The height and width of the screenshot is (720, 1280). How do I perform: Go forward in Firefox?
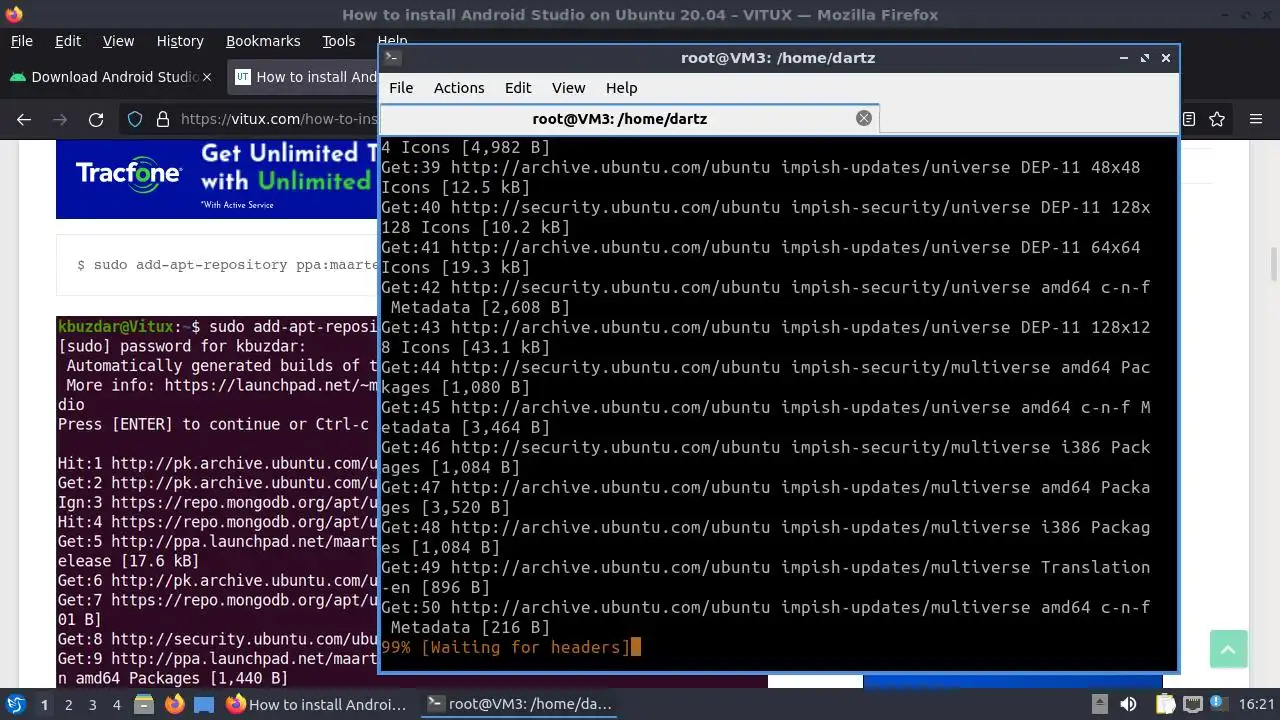(x=60, y=119)
